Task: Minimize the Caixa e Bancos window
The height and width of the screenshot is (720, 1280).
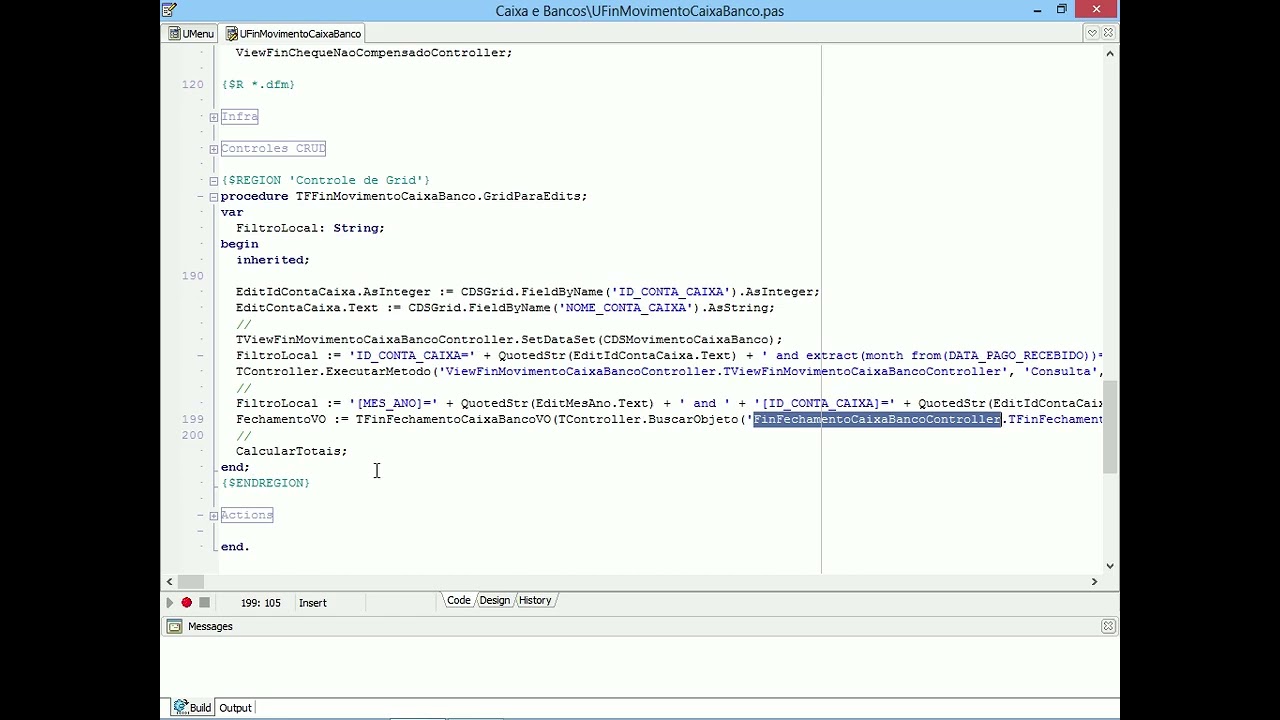Action: coord(1037,10)
